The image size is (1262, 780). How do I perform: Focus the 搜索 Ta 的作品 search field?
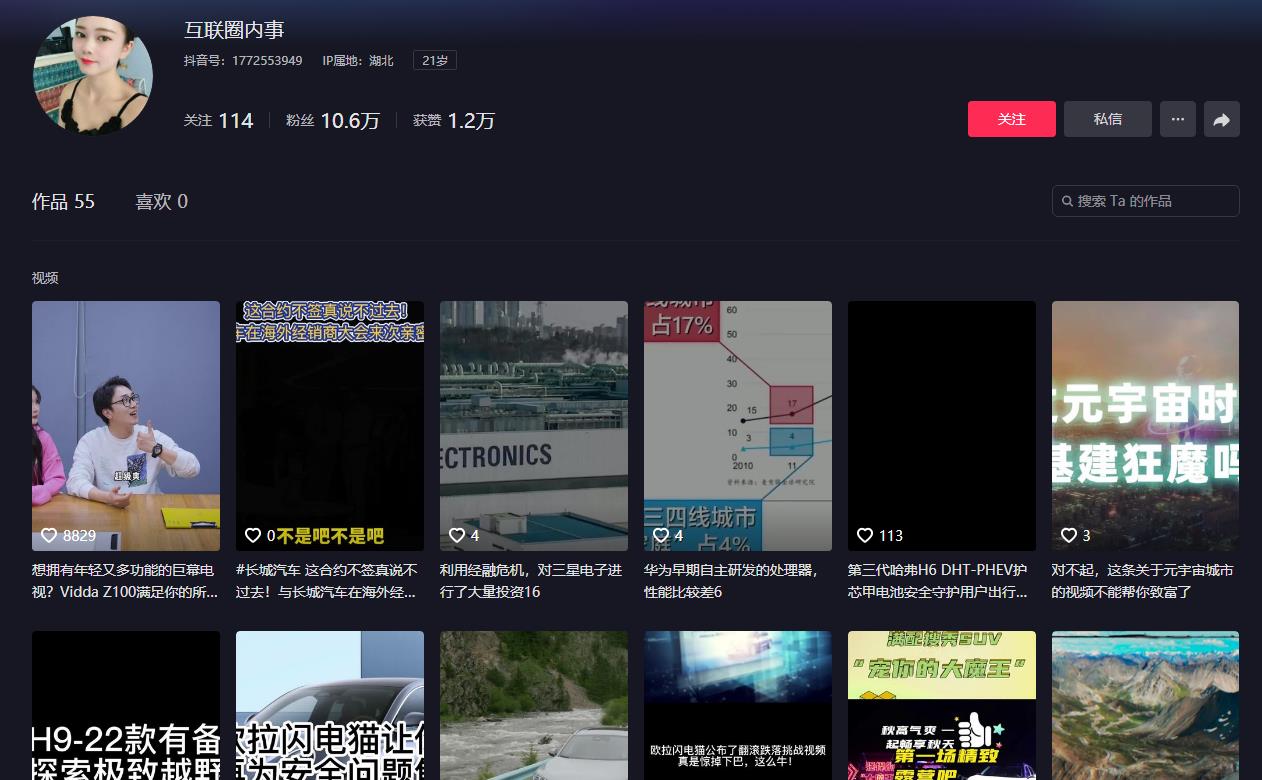pyautogui.click(x=1146, y=201)
